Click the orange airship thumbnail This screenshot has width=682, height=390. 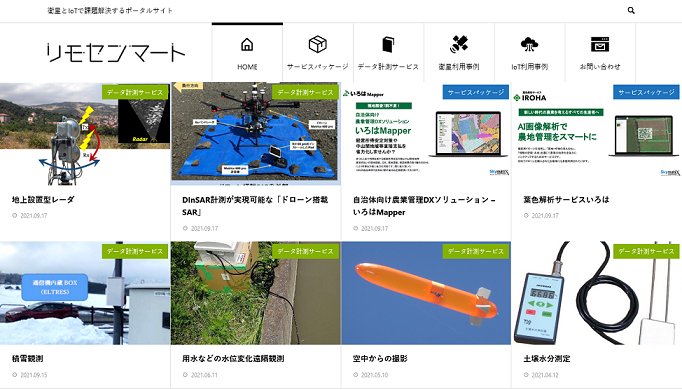tap(426, 293)
